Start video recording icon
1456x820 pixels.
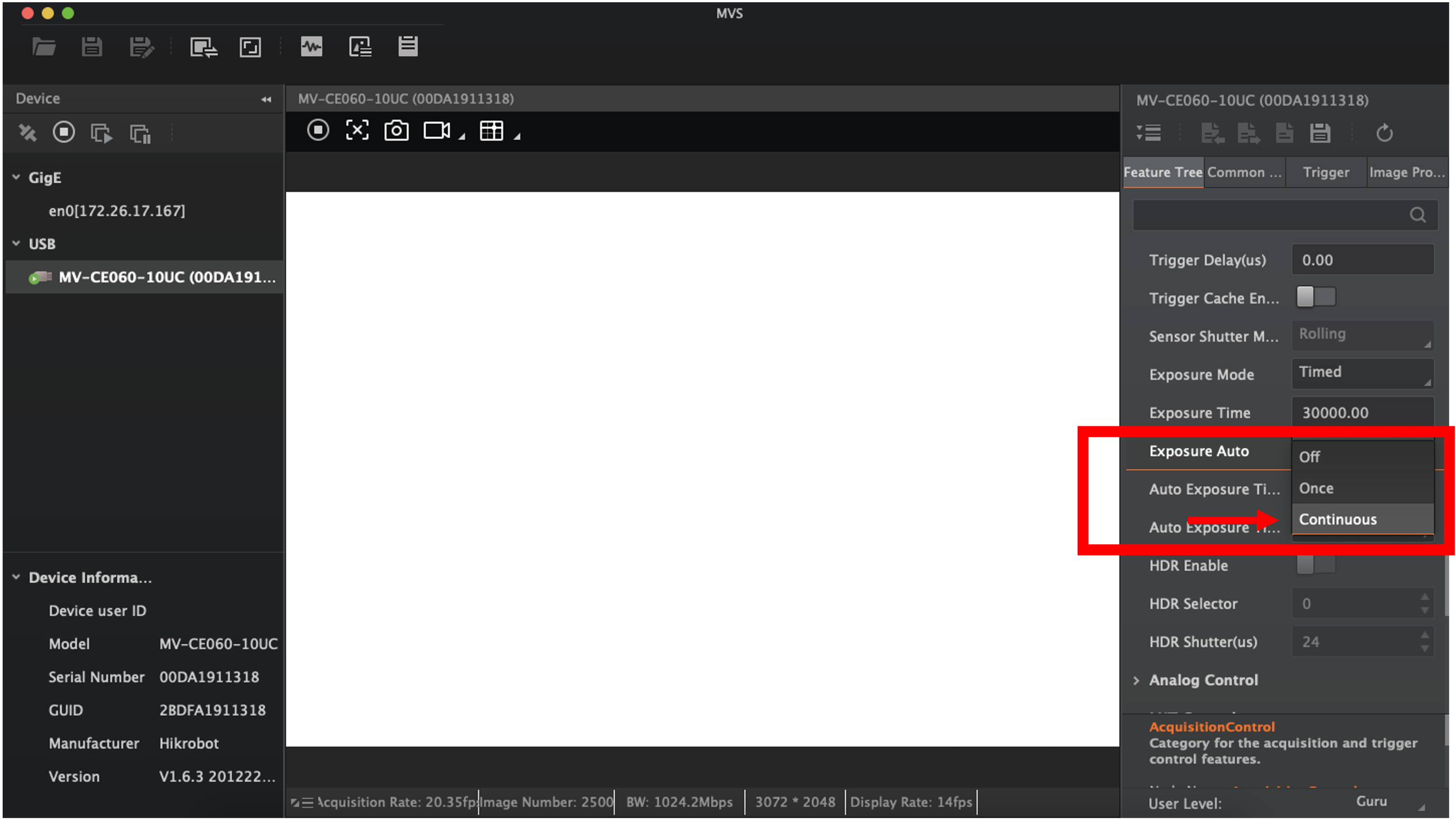[x=436, y=130]
